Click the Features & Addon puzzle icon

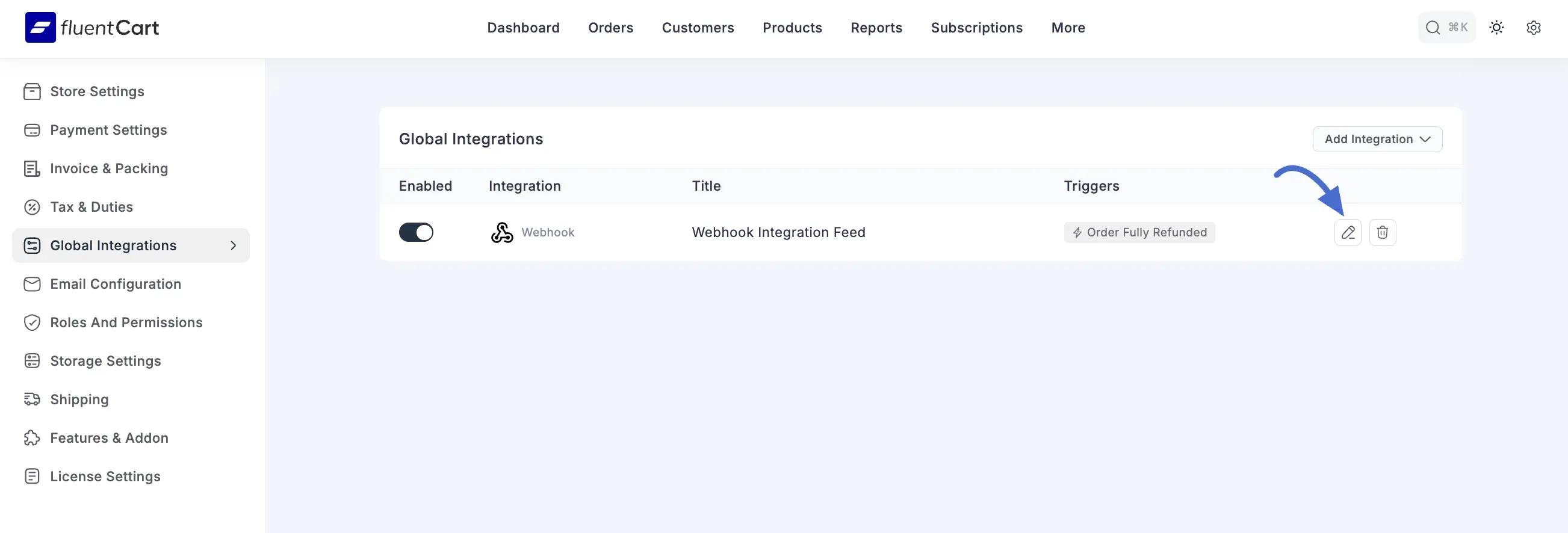point(32,438)
